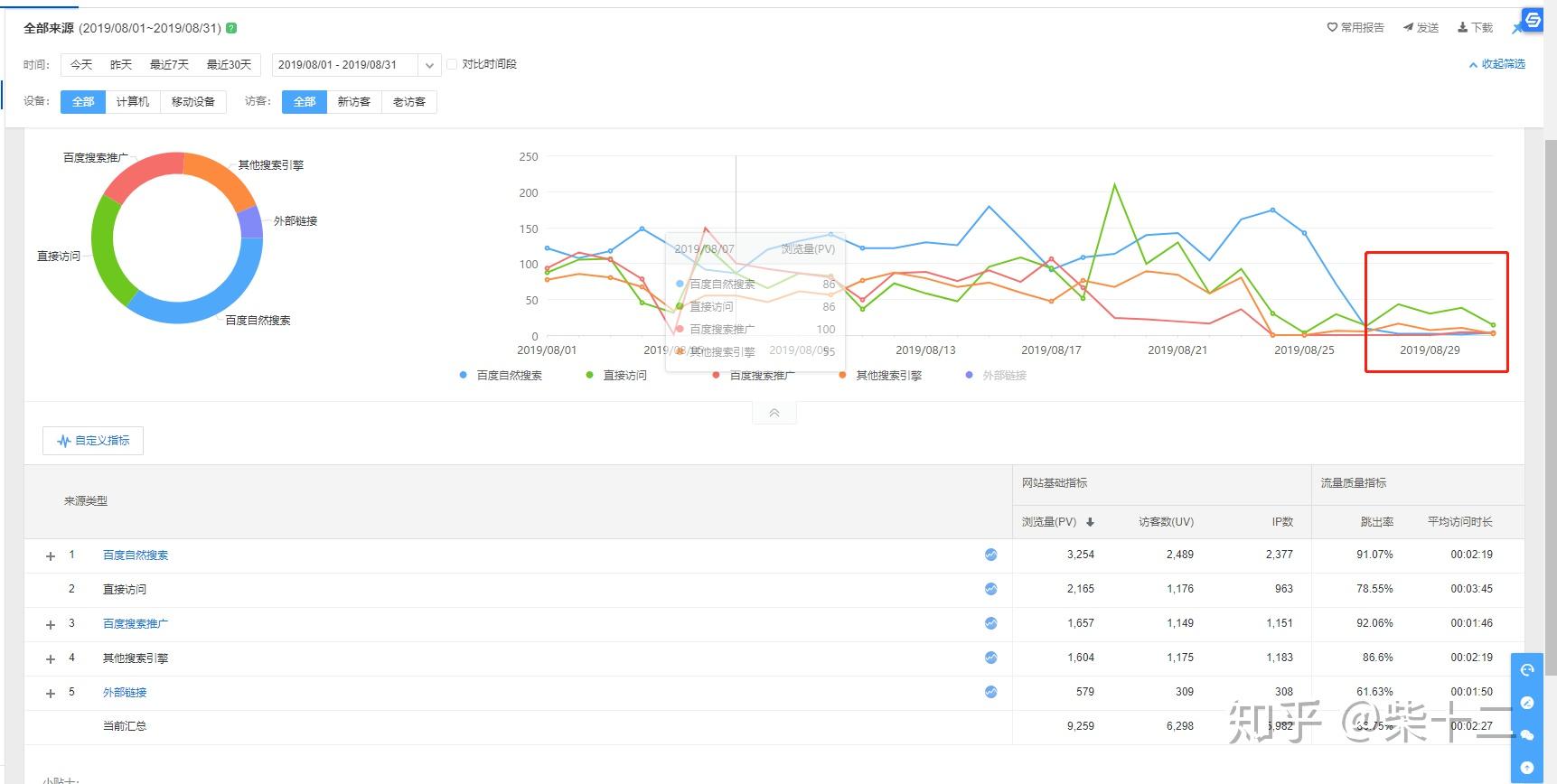Collapse the chart area with the double-chevron
1557x784 pixels.
click(x=774, y=413)
